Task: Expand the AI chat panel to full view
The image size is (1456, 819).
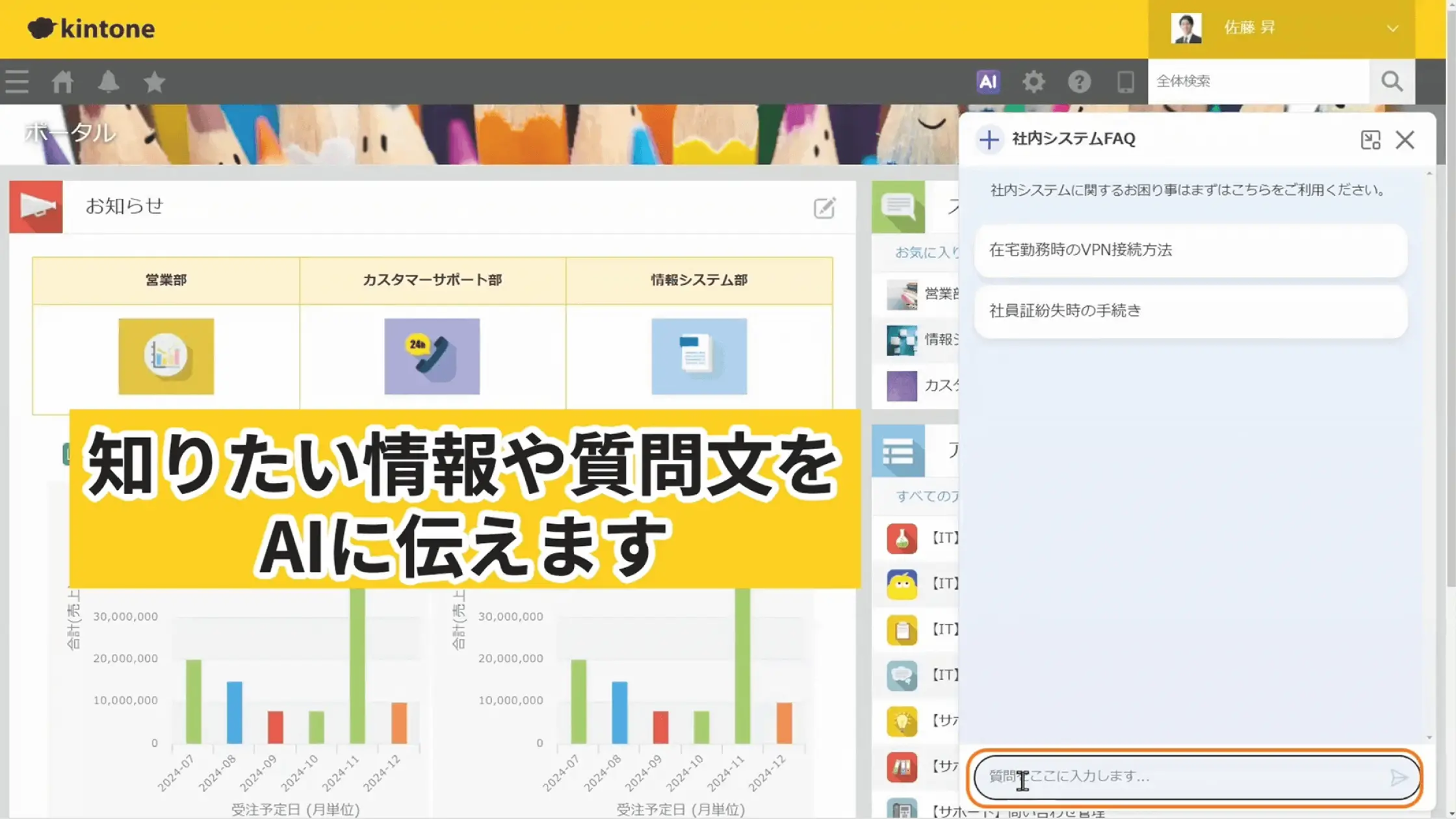Action: tap(1370, 140)
